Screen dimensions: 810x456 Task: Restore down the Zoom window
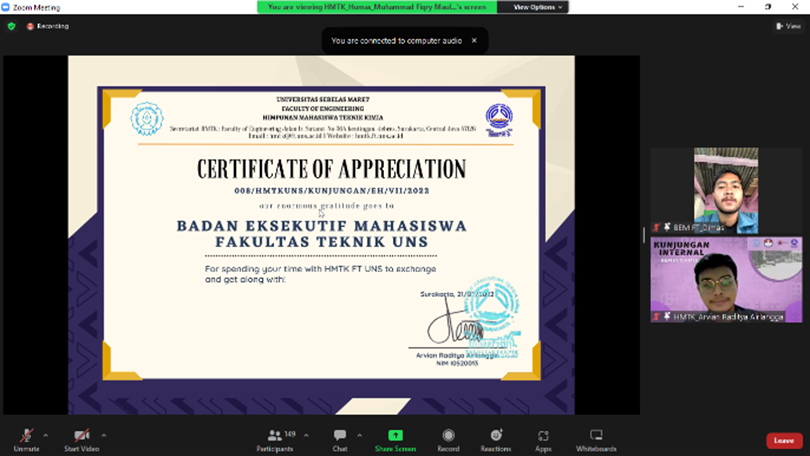[x=768, y=7]
